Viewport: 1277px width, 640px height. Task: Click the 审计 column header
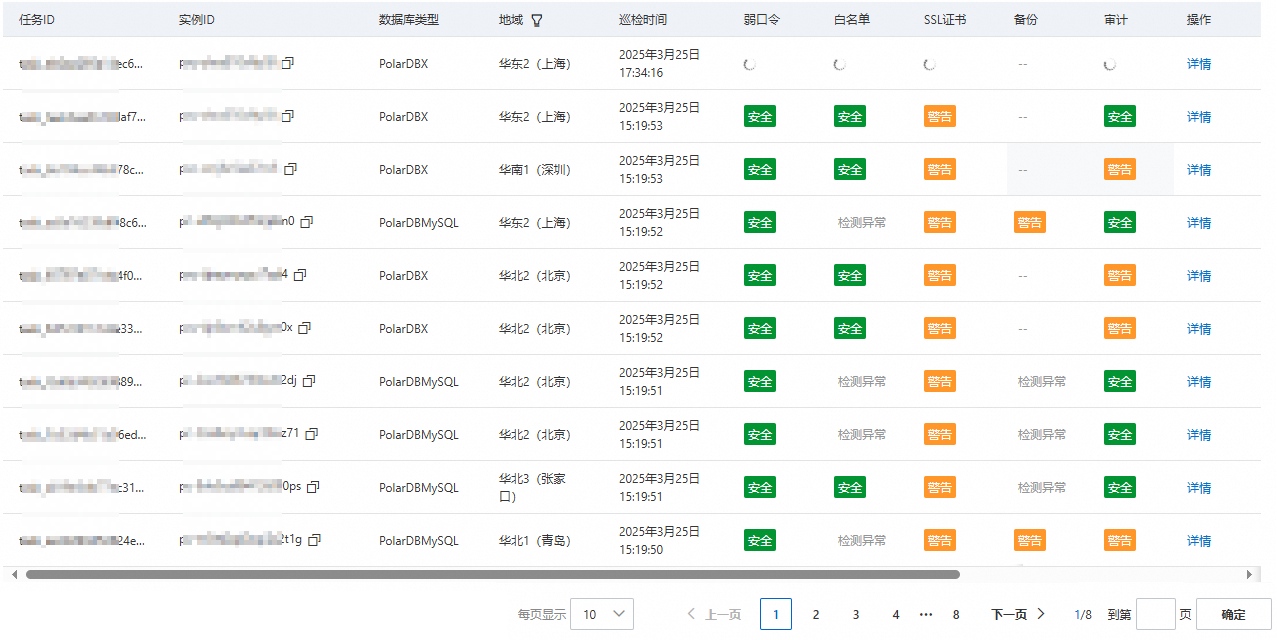(1116, 20)
